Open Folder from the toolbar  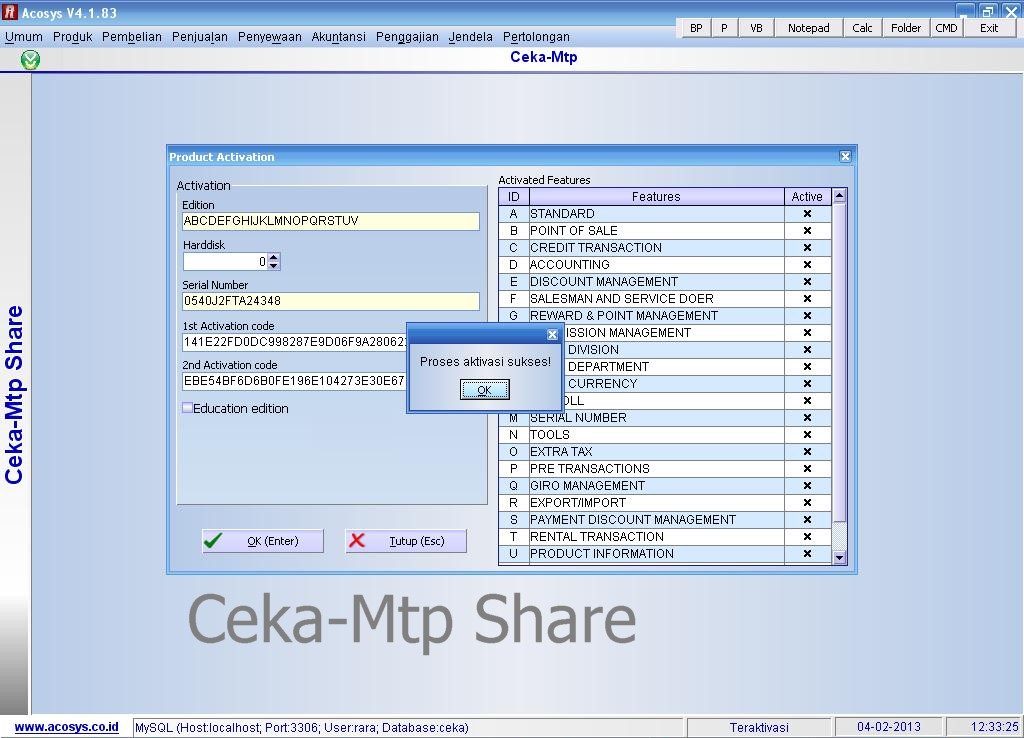[x=906, y=28]
